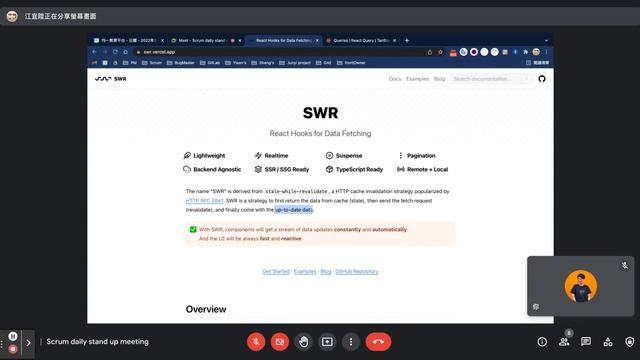
Task: Leave the call with red hang-up button
Action: coord(378,342)
